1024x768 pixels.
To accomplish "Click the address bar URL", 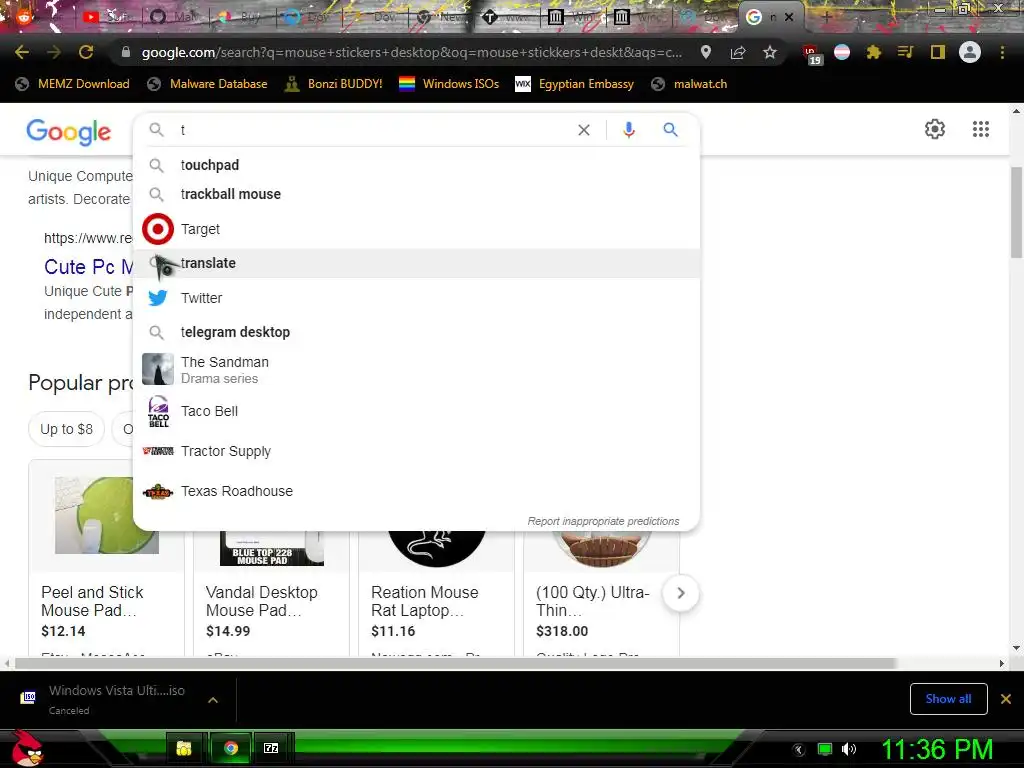I will click(x=411, y=52).
